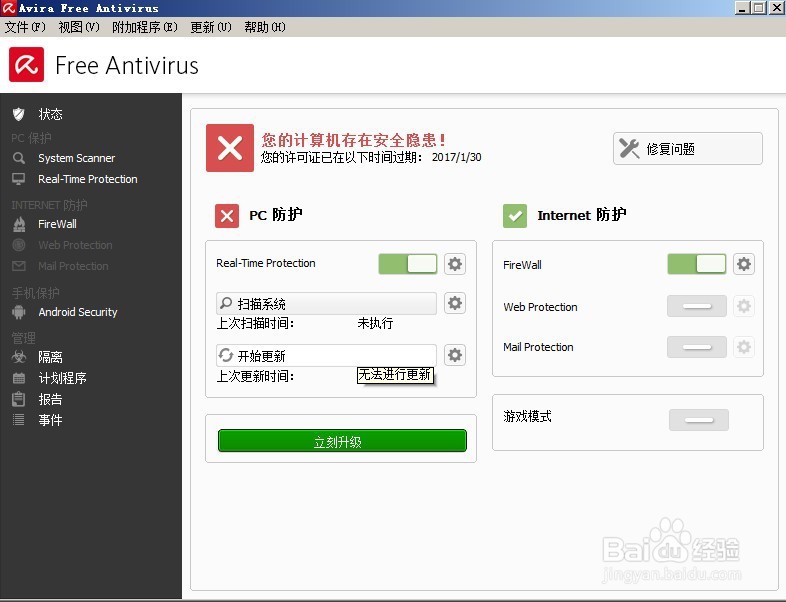Open 隔离 label in the sidebar

[x=50, y=357]
